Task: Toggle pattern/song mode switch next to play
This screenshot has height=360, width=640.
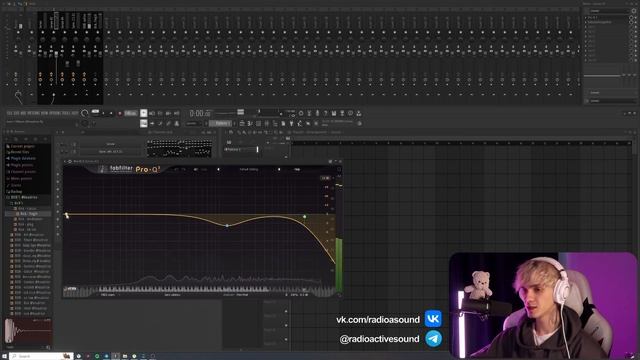Action: 96,111
